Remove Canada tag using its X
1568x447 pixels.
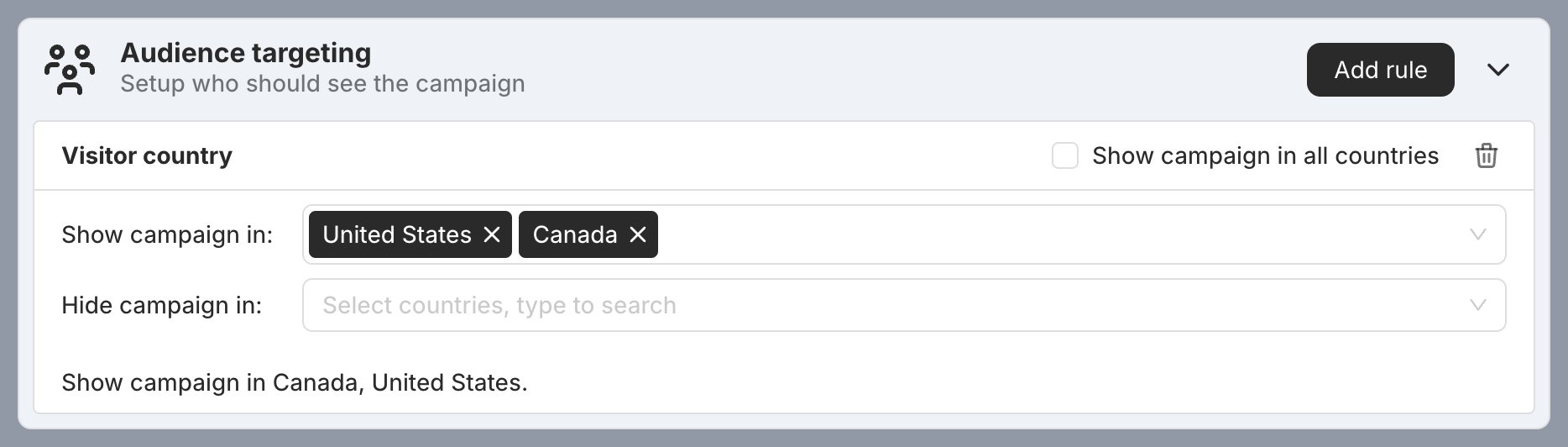coord(638,234)
